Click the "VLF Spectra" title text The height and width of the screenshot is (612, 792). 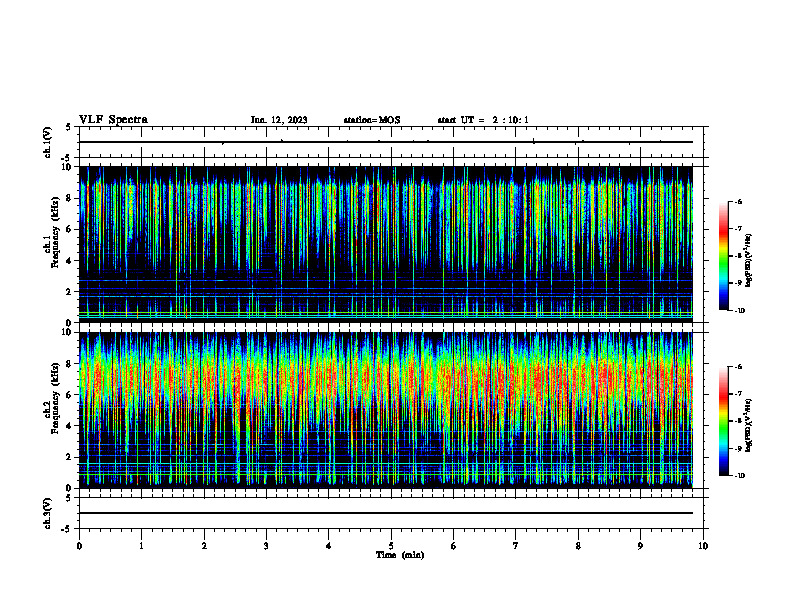113,120
